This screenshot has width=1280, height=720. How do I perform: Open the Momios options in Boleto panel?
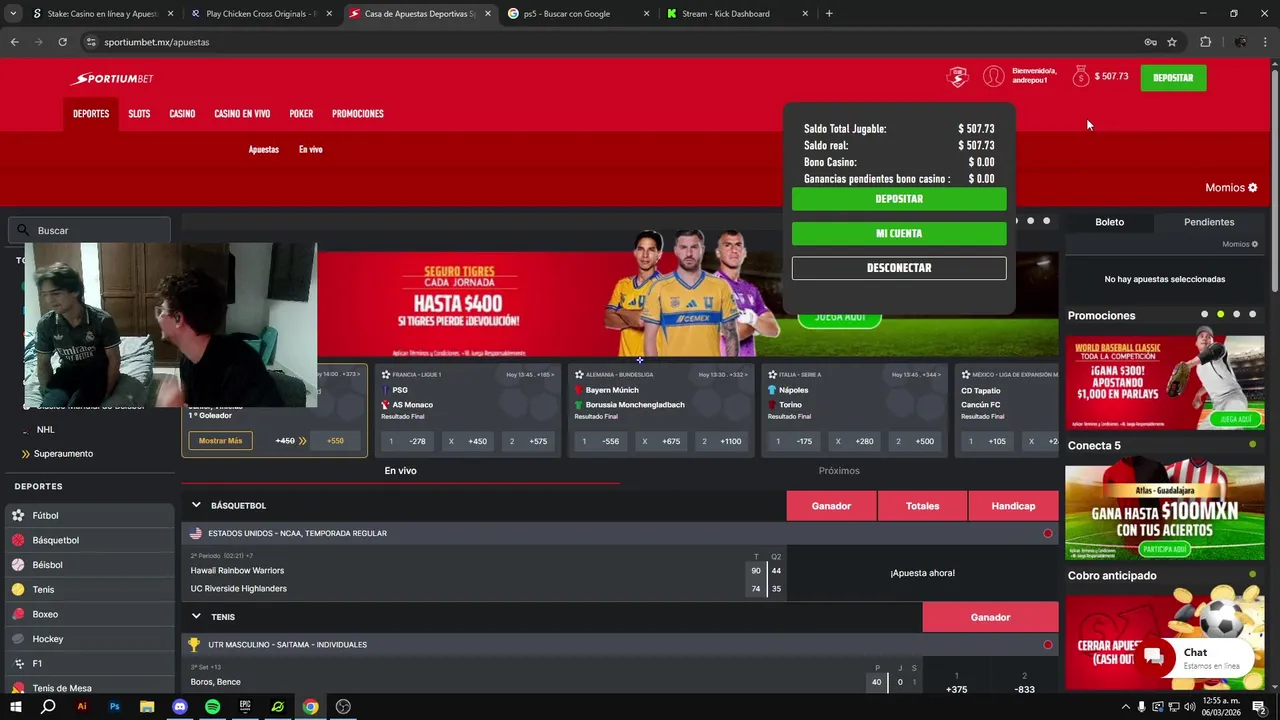1240,244
